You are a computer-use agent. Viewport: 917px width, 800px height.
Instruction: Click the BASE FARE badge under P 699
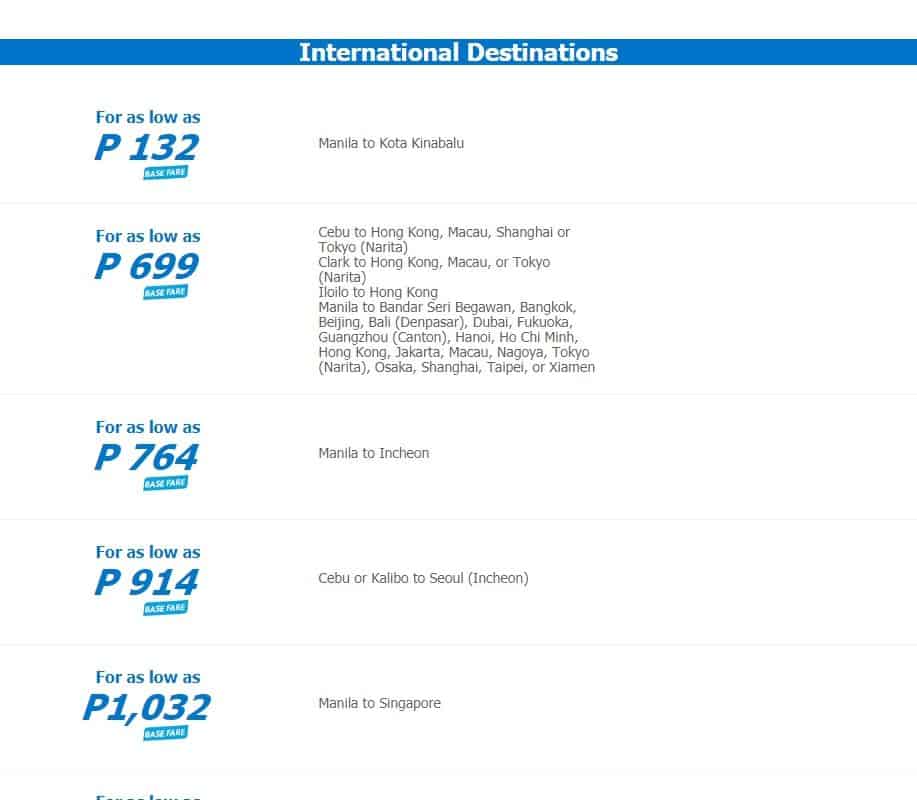click(165, 292)
